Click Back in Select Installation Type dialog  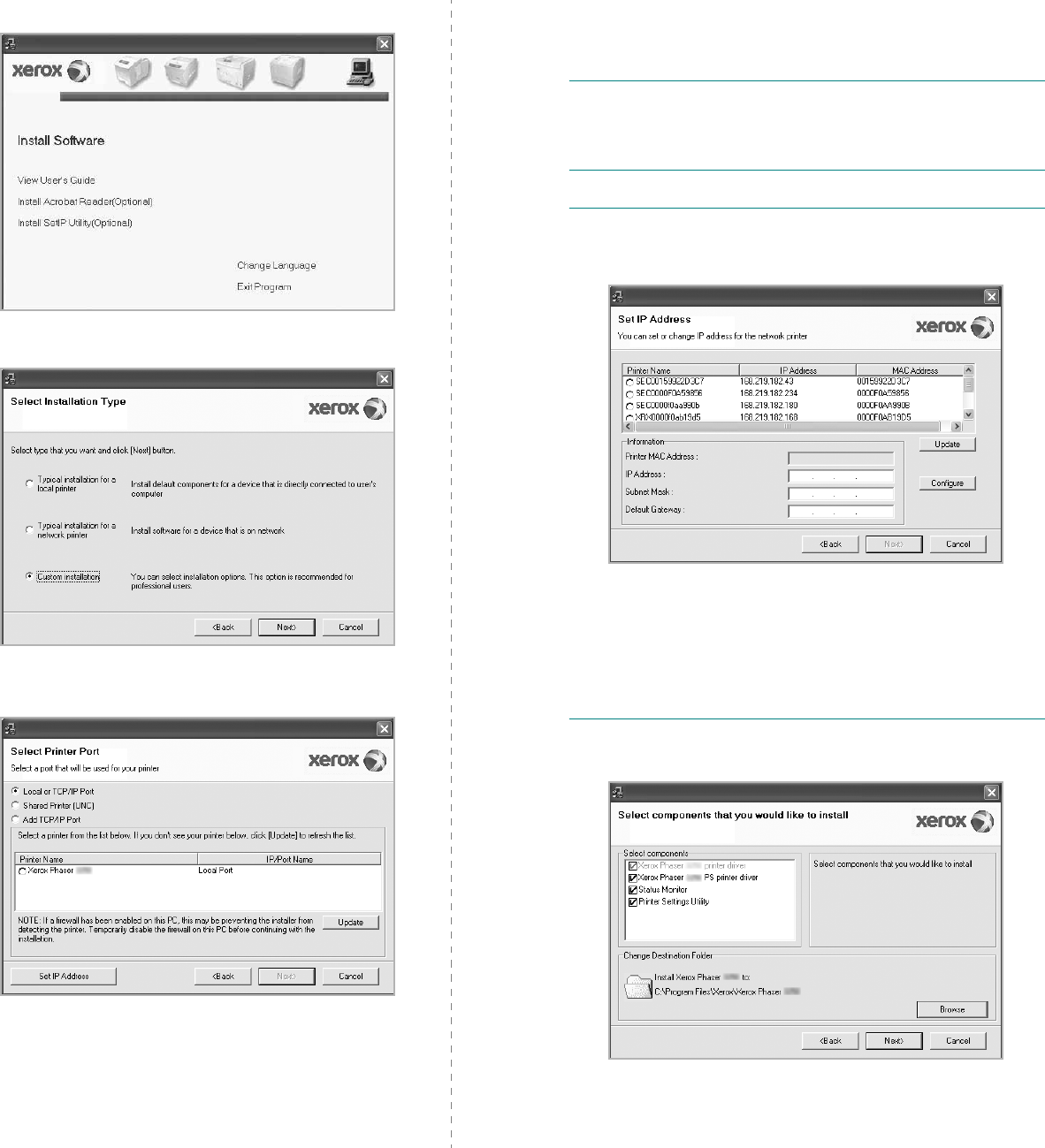(x=223, y=627)
